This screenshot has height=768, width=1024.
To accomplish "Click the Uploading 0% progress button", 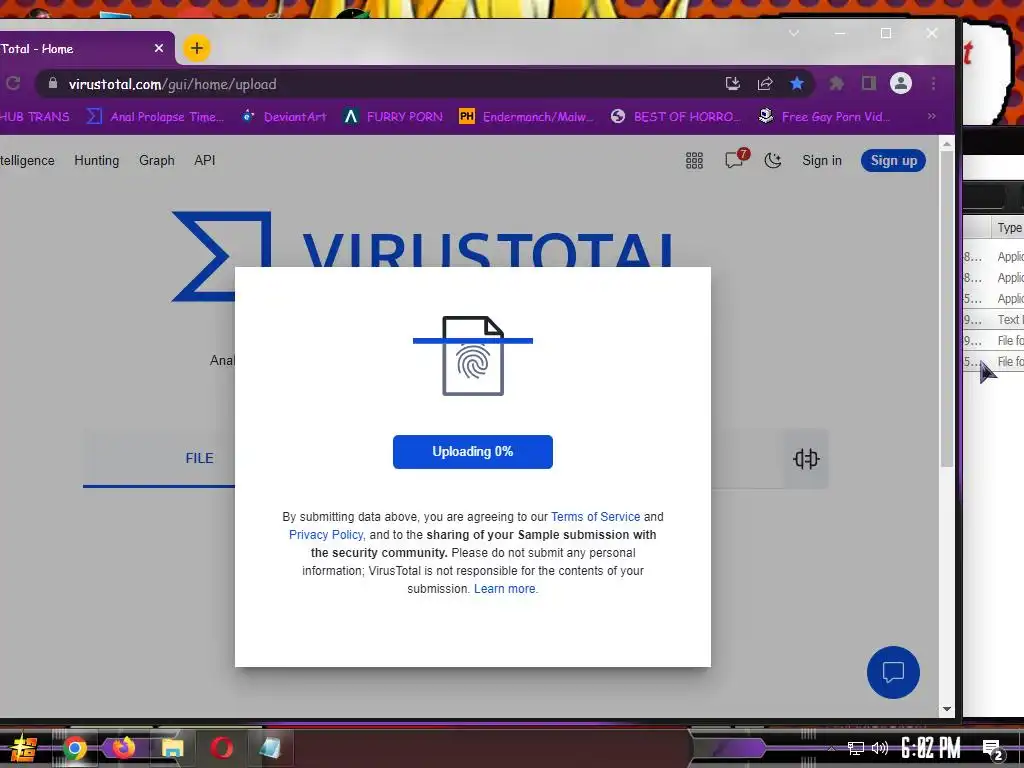I will click(473, 452).
